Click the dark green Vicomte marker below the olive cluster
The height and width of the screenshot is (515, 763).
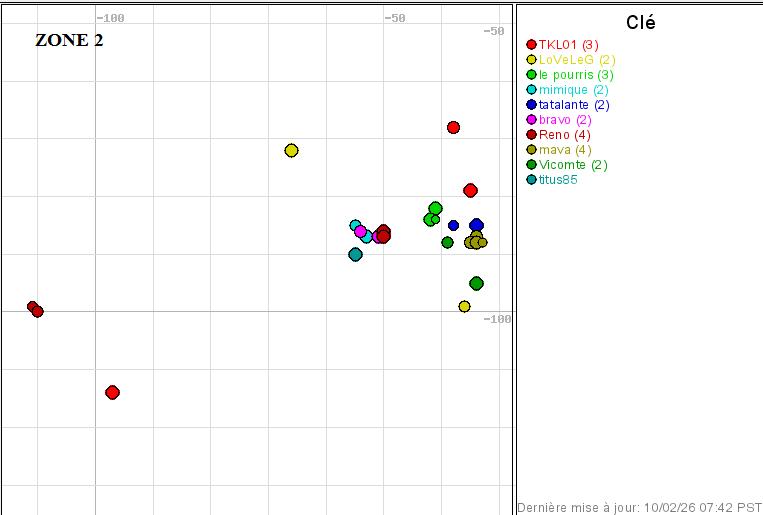476,283
